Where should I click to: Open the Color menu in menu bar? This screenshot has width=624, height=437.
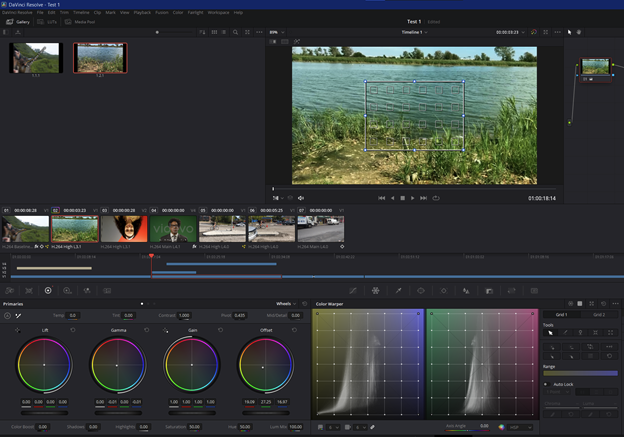178,12
